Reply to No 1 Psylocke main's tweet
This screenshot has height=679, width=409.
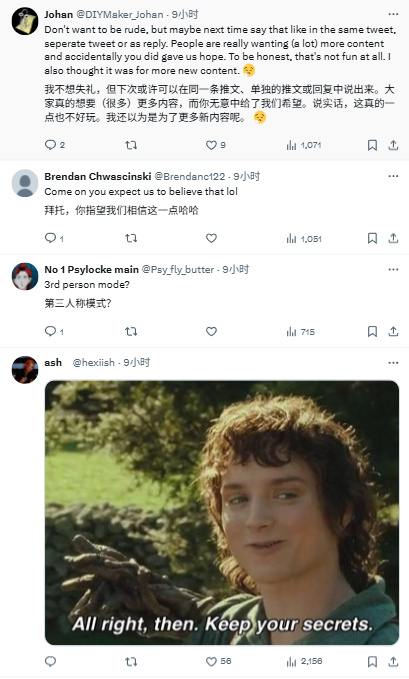(x=54, y=332)
